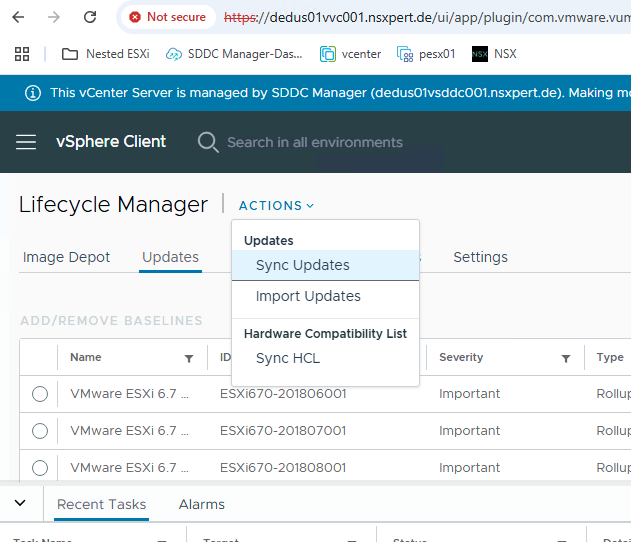Collapse the Recent Tasks bottom panel

[x=20, y=503]
